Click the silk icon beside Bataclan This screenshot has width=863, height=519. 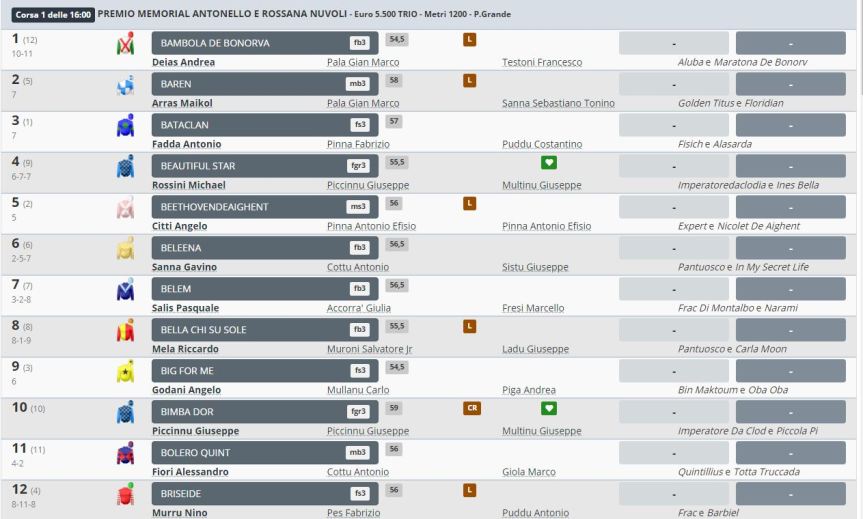point(125,127)
